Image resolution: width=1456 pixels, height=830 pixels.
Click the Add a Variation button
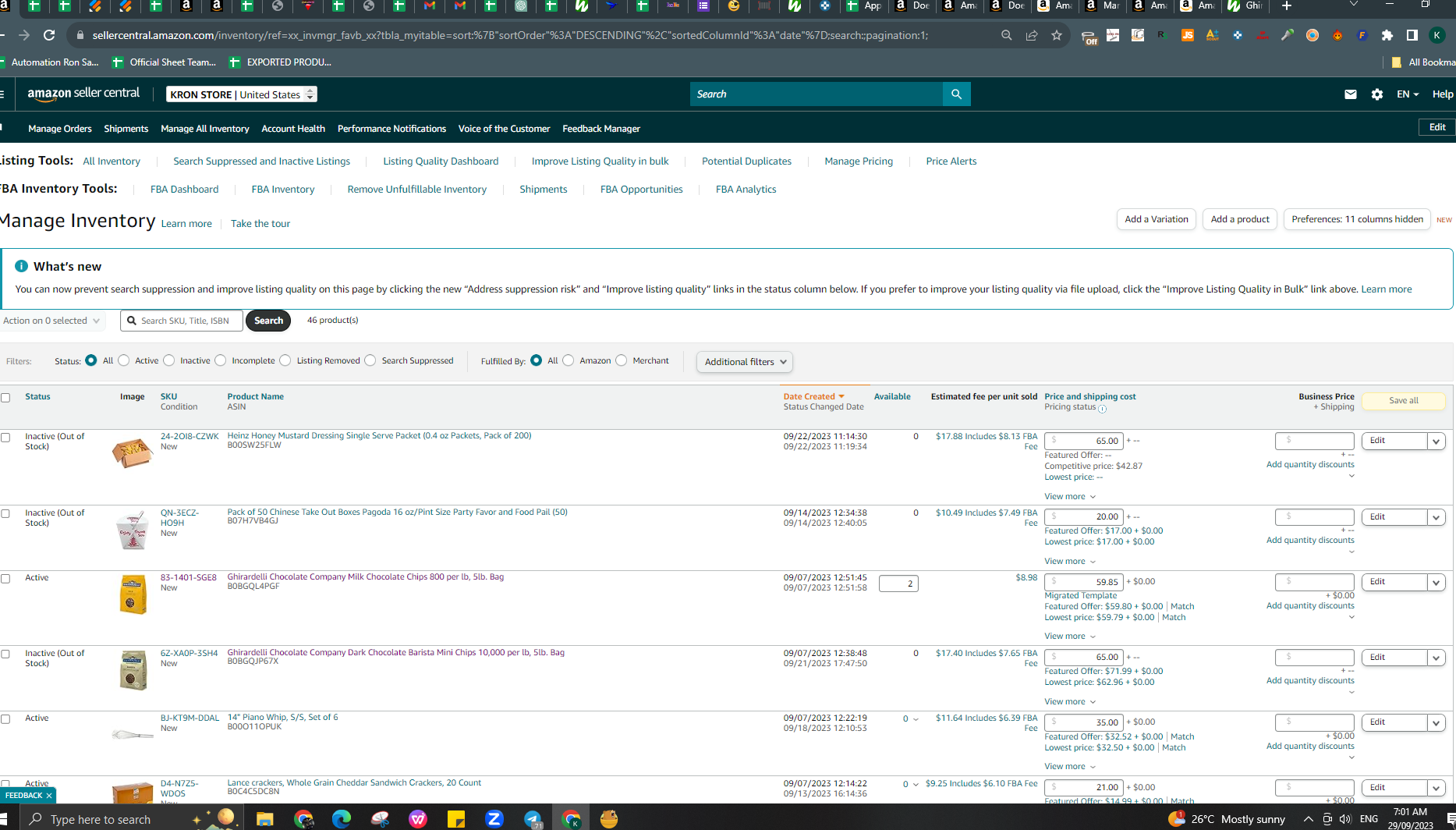pyautogui.click(x=1157, y=219)
